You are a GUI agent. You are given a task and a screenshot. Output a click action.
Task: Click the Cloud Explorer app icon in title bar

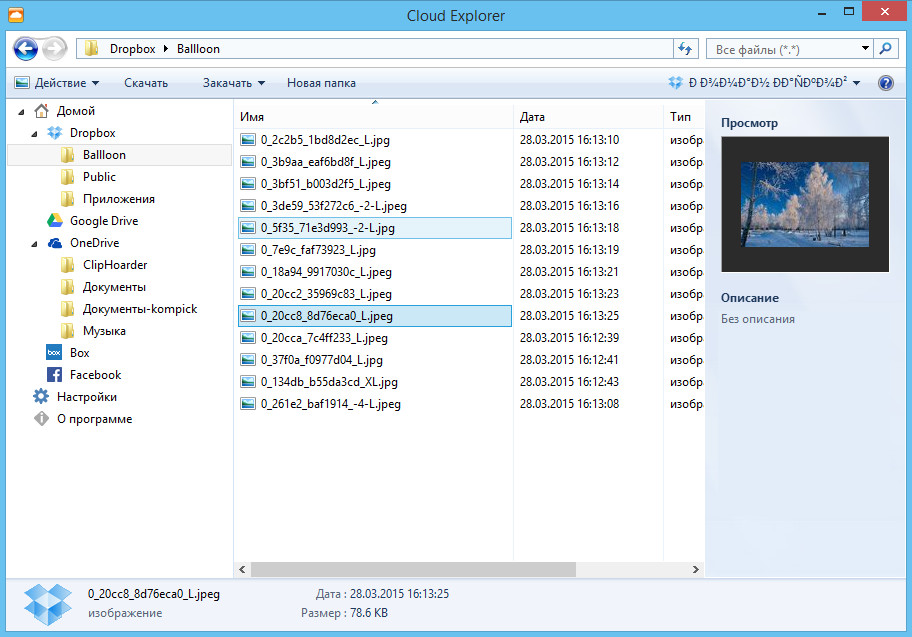[16, 15]
